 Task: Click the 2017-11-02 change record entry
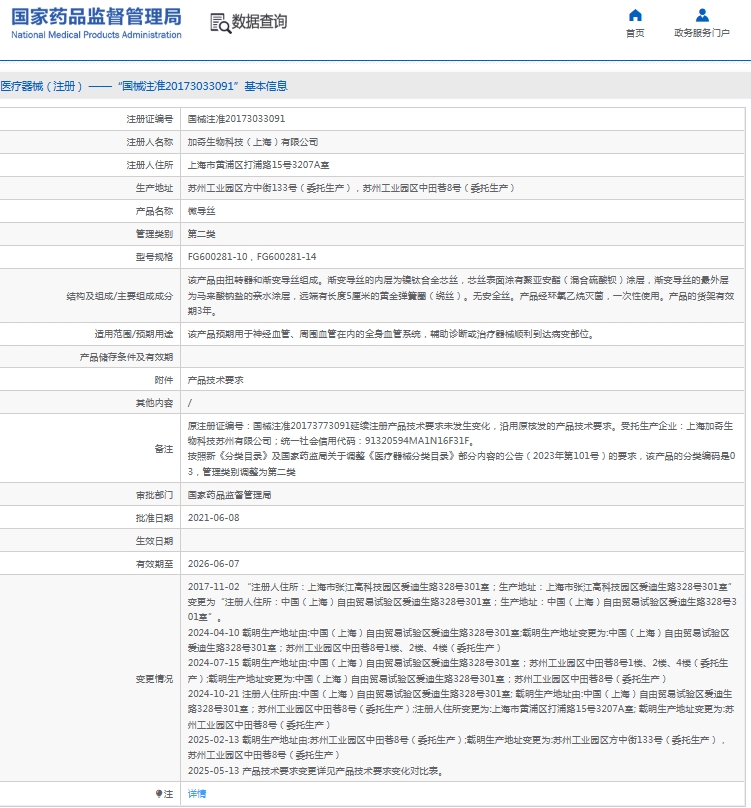click(x=462, y=602)
